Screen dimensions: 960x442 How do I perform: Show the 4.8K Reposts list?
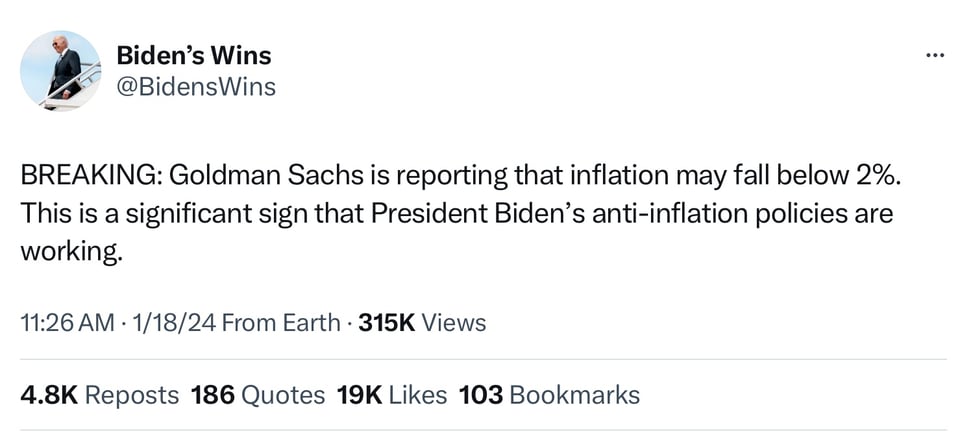coord(100,395)
